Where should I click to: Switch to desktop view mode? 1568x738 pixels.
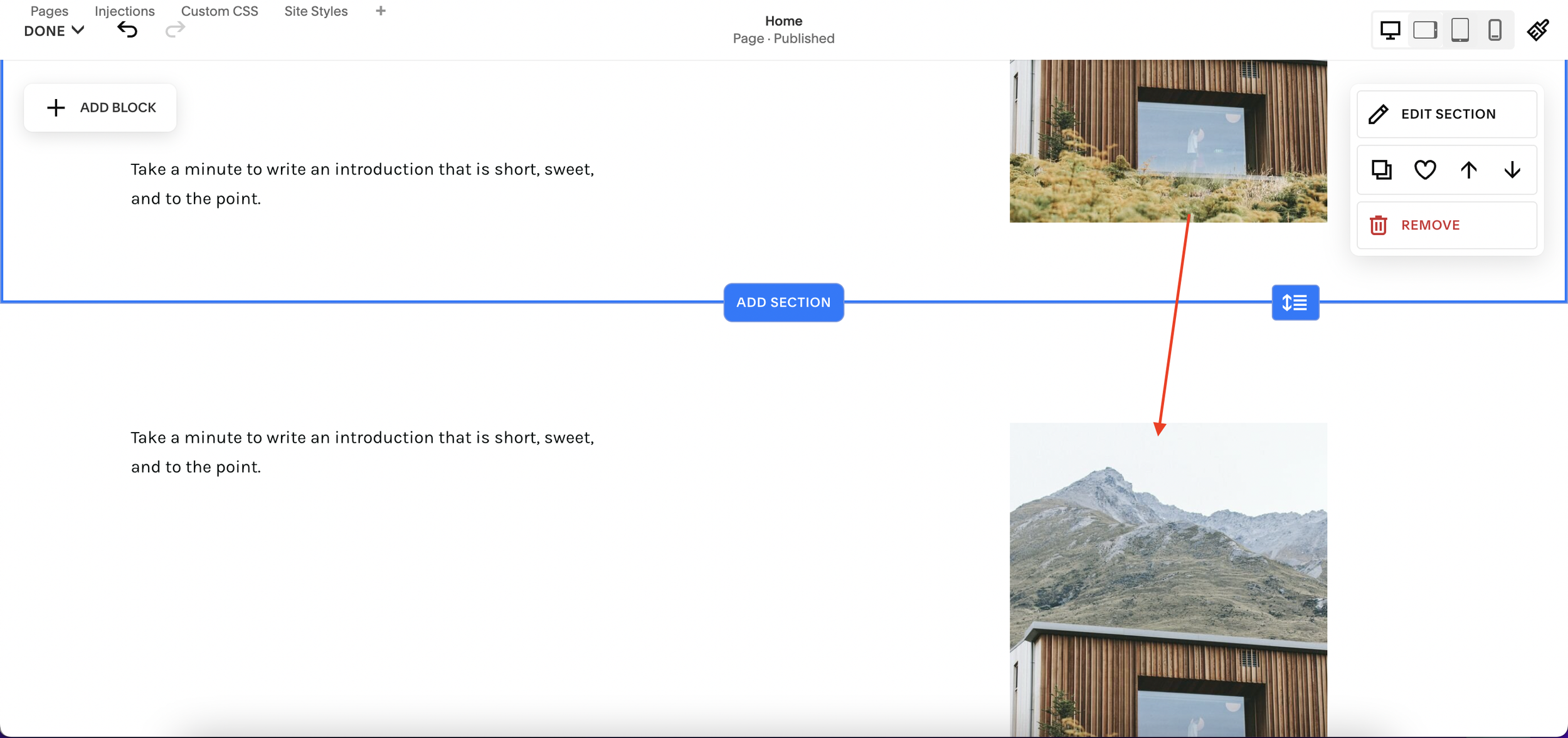point(1390,30)
